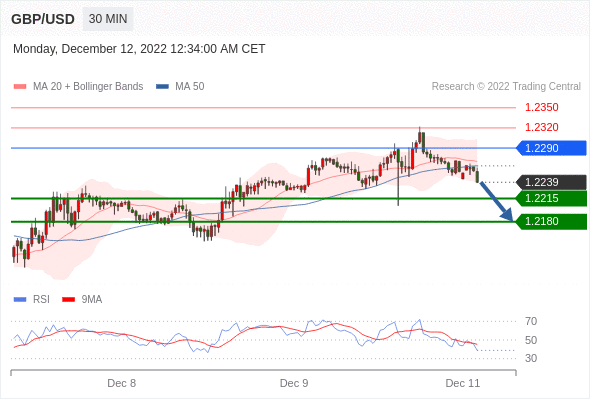The height and width of the screenshot is (400, 590).
Task: Click the dark blue MA 50 swatch
Action: coord(162,87)
